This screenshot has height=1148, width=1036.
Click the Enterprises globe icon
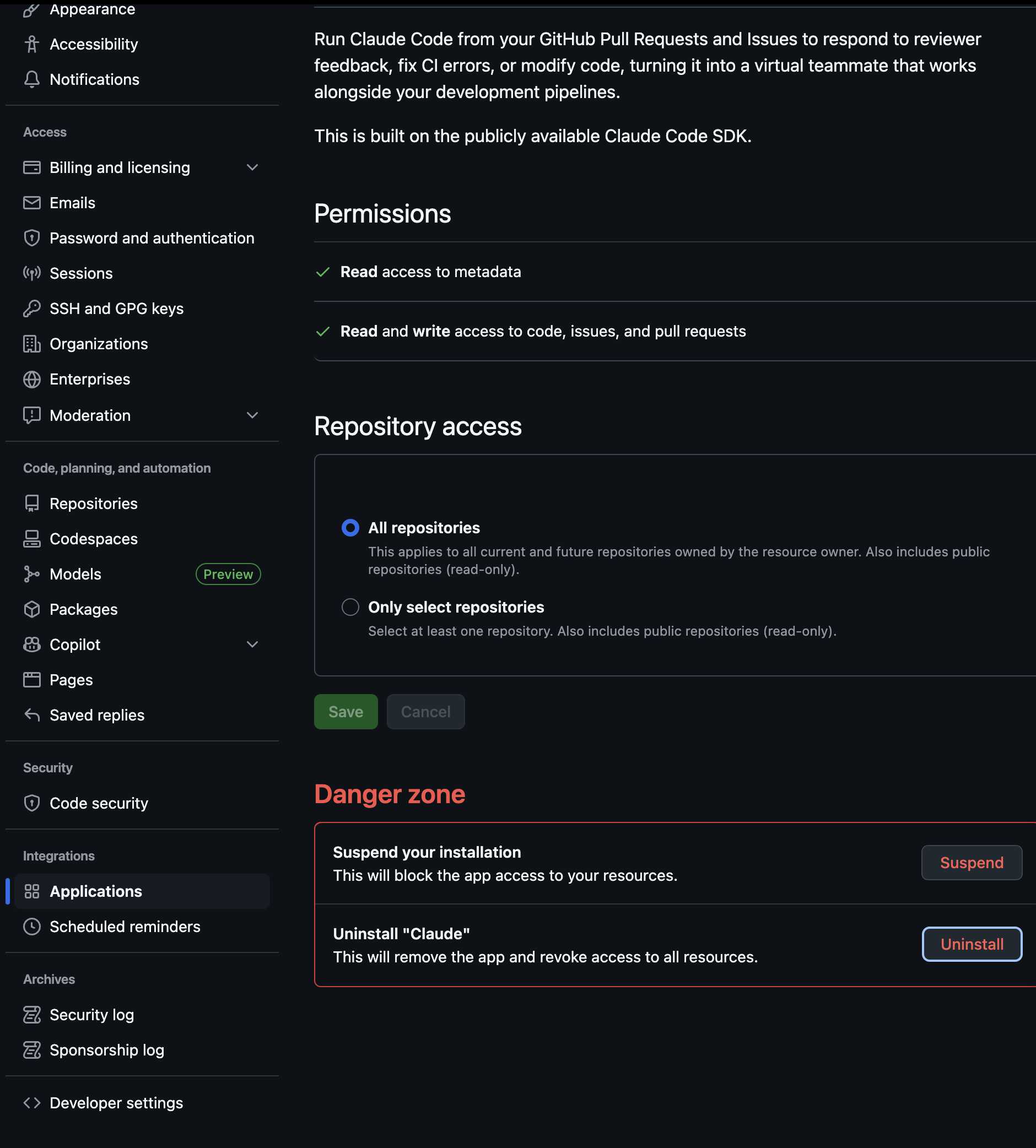coord(32,379)
